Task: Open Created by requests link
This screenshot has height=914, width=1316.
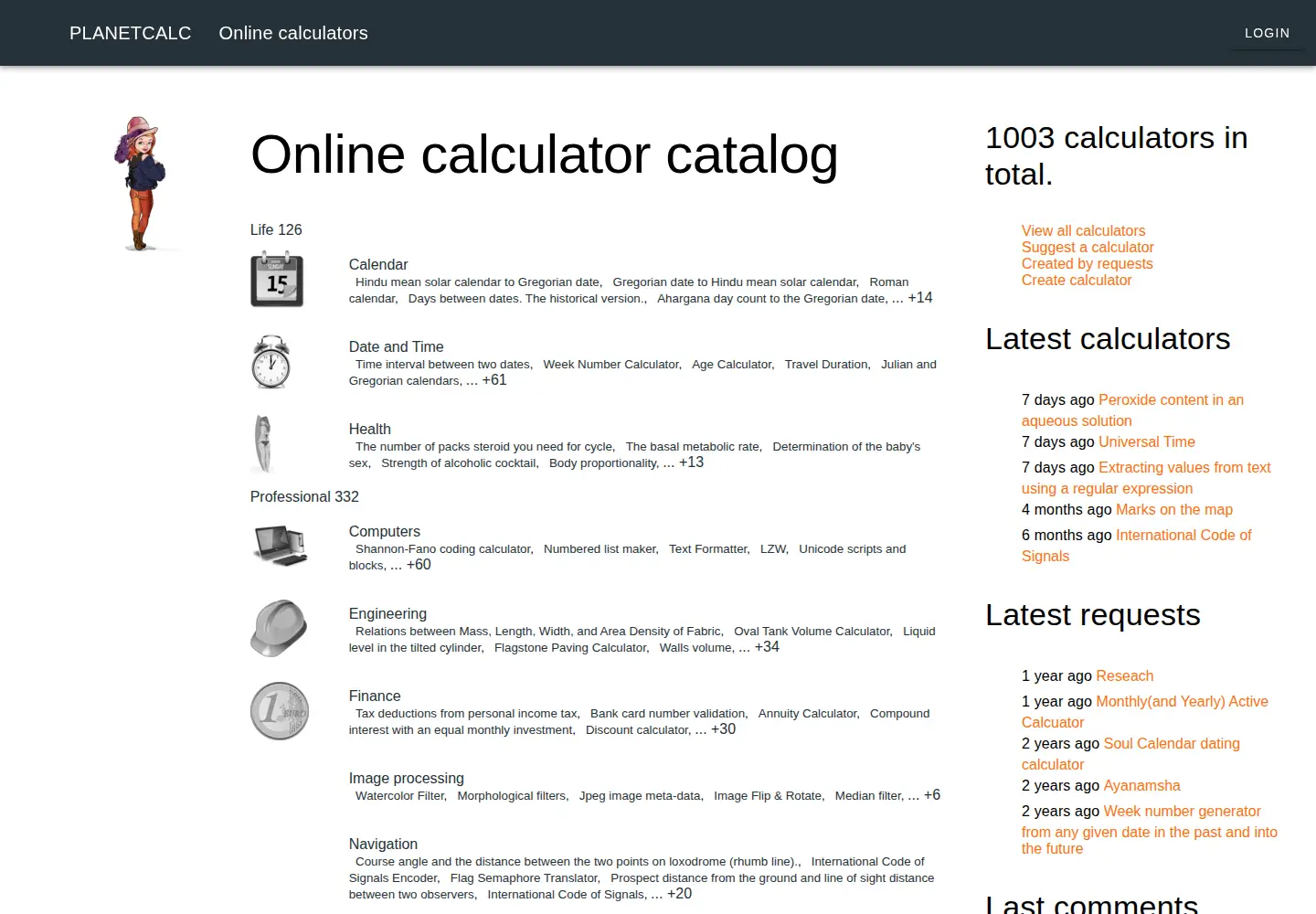Action: 1088,264
